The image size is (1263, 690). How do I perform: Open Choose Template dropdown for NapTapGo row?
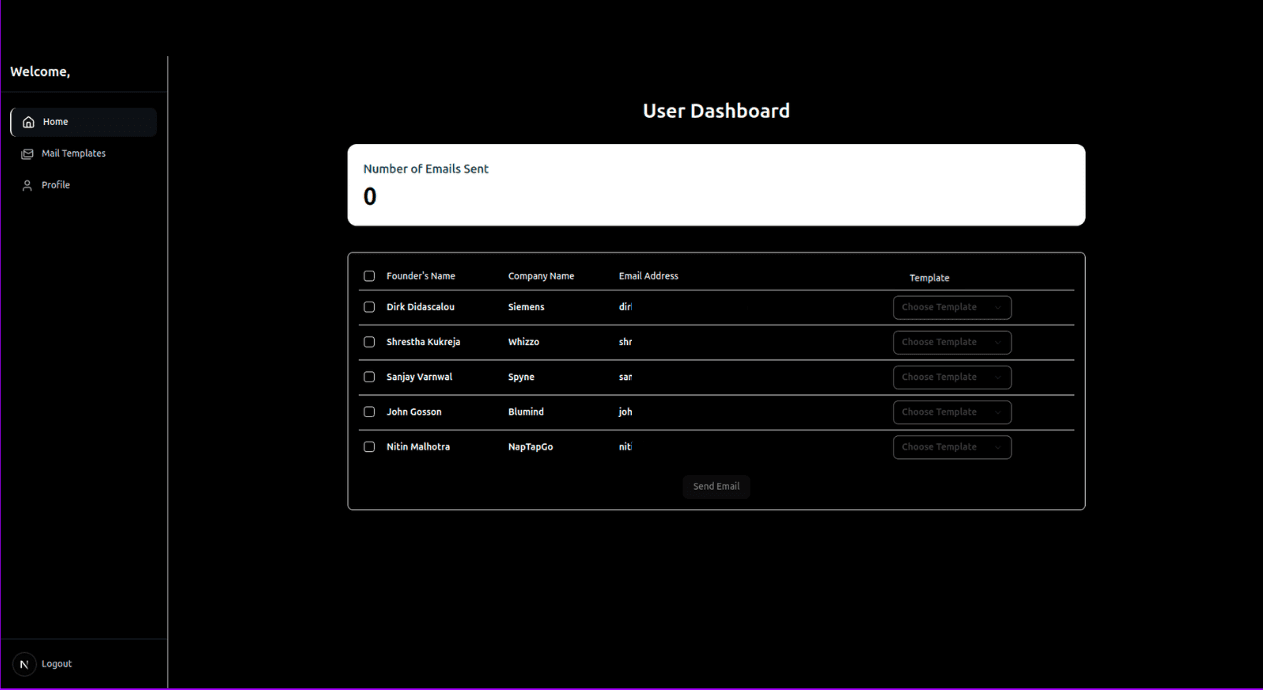(952, 447)
